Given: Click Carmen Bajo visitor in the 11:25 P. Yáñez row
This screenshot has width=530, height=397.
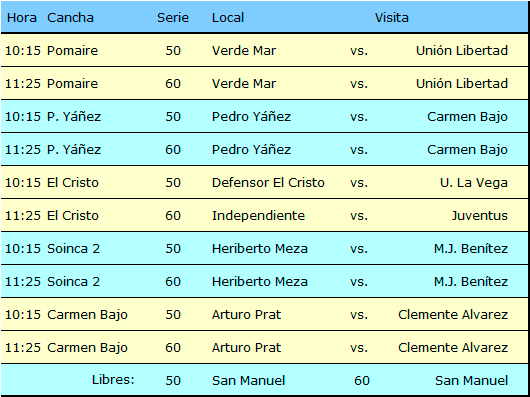Looking at the screenshot, I should coord(467,150).
